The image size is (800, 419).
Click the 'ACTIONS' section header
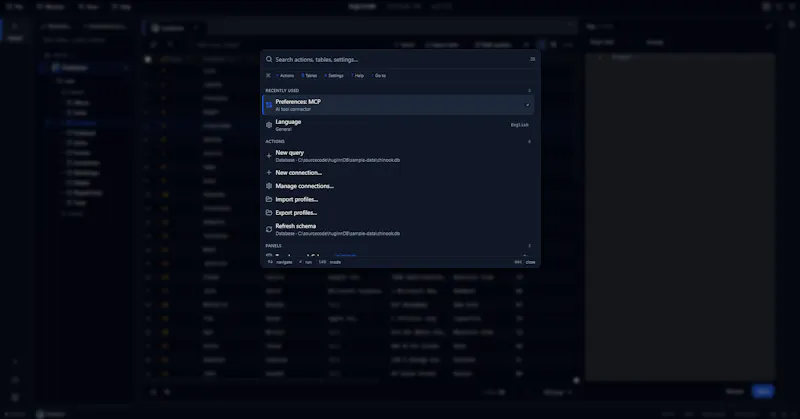(x=275, y=141)
